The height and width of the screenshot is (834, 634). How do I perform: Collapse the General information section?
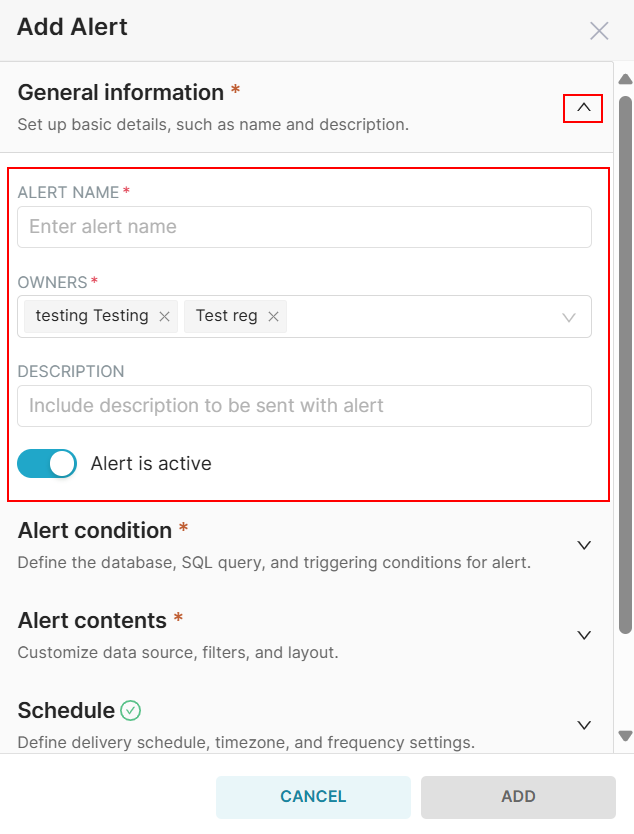click(x=584, y=108)
